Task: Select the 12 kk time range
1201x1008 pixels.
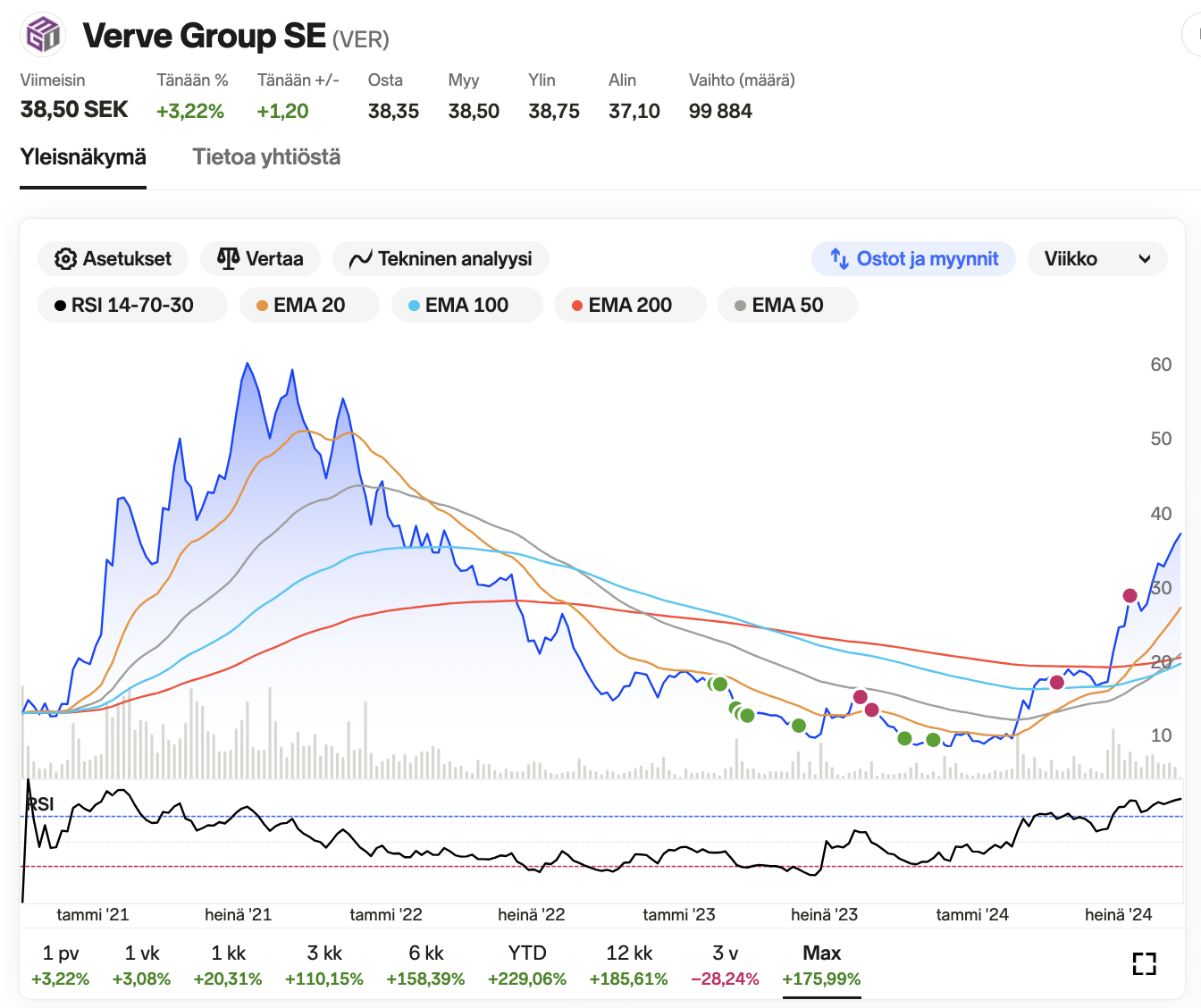Action: click(x=628, y=964)
